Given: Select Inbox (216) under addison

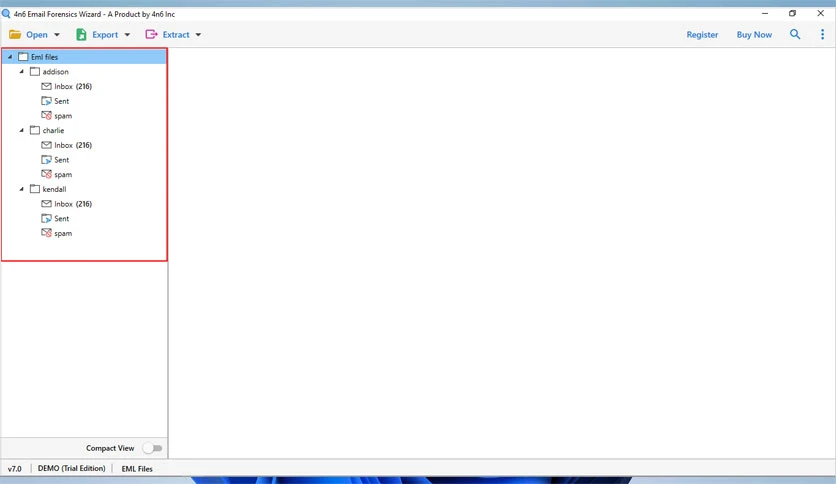Looking at the screenshot, I should point(73,86).
